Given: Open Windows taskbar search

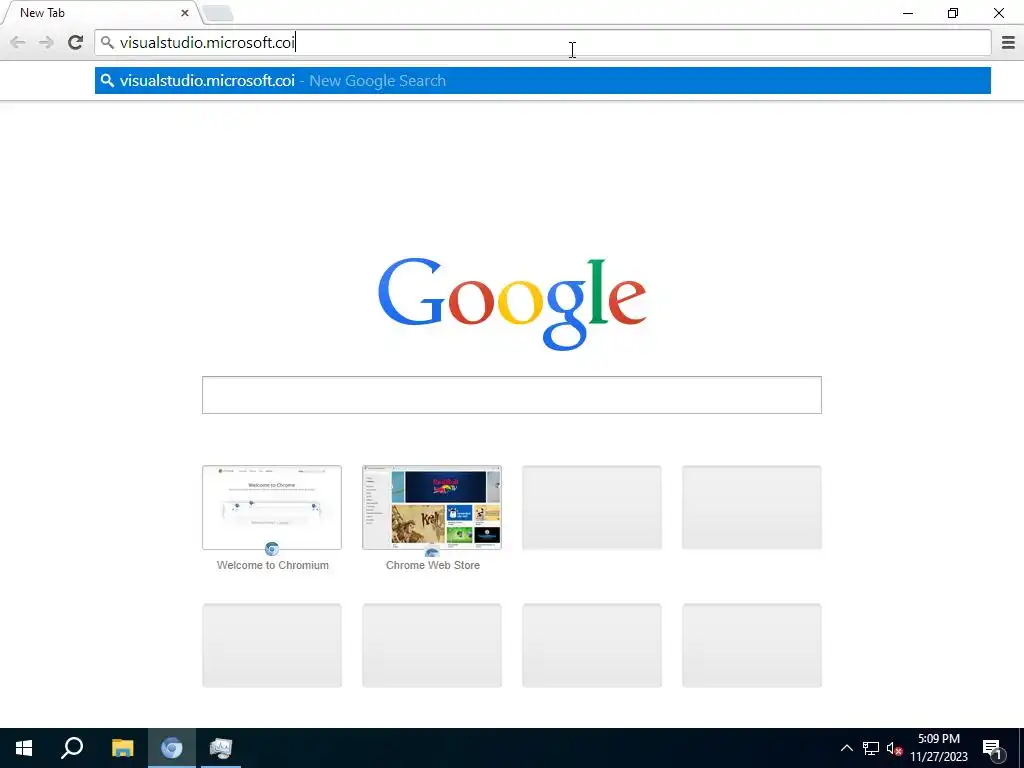Looking at the screenshot, I should click(x=72, y=748).
